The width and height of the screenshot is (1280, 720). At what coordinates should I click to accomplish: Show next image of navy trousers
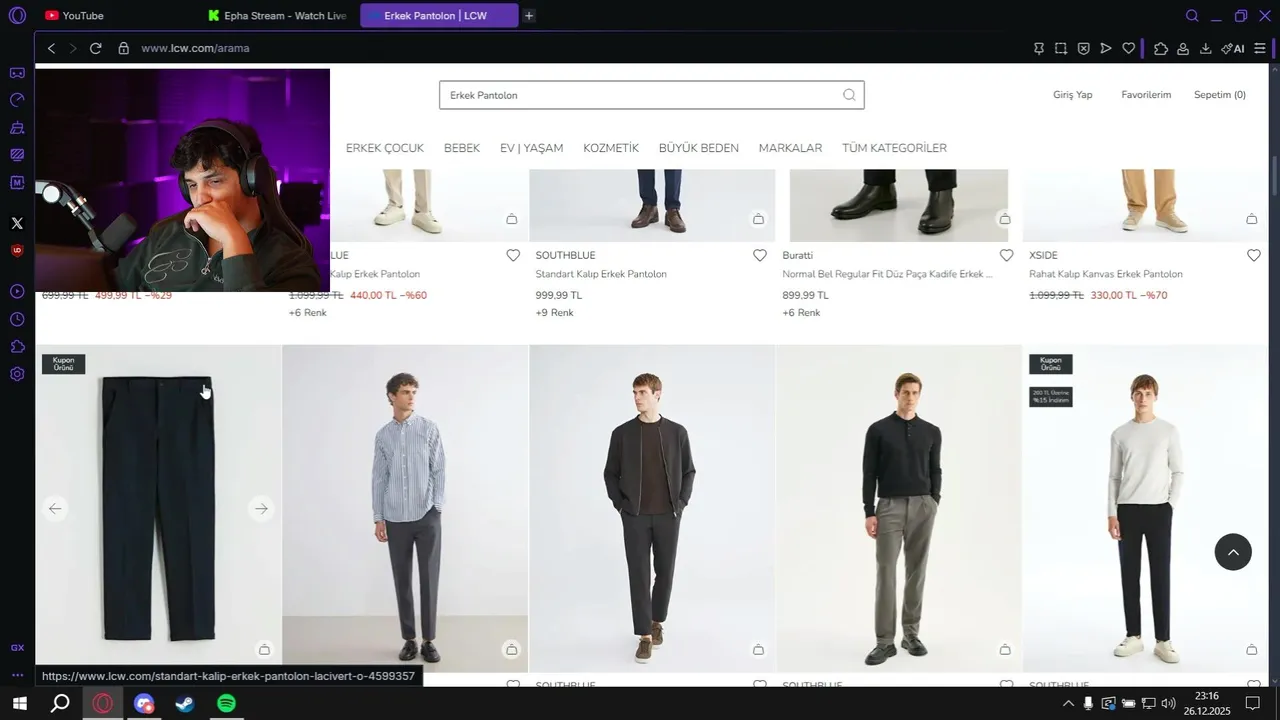pos(261,509)
